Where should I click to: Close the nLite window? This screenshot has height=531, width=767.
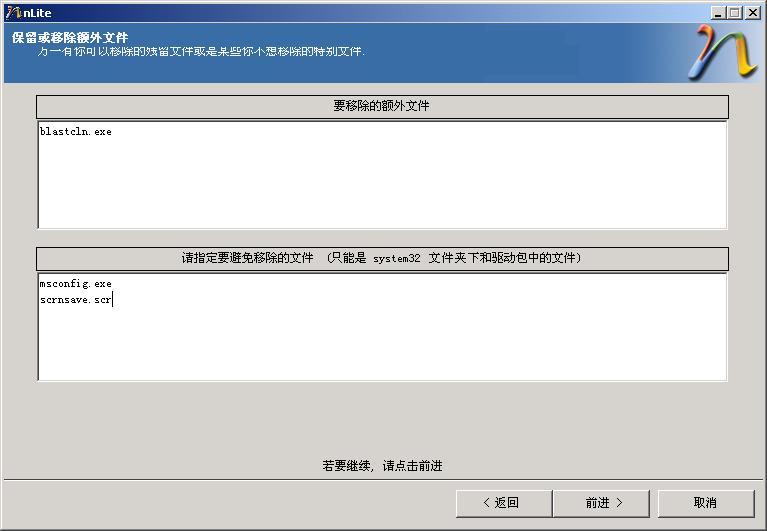pos(752,13)
